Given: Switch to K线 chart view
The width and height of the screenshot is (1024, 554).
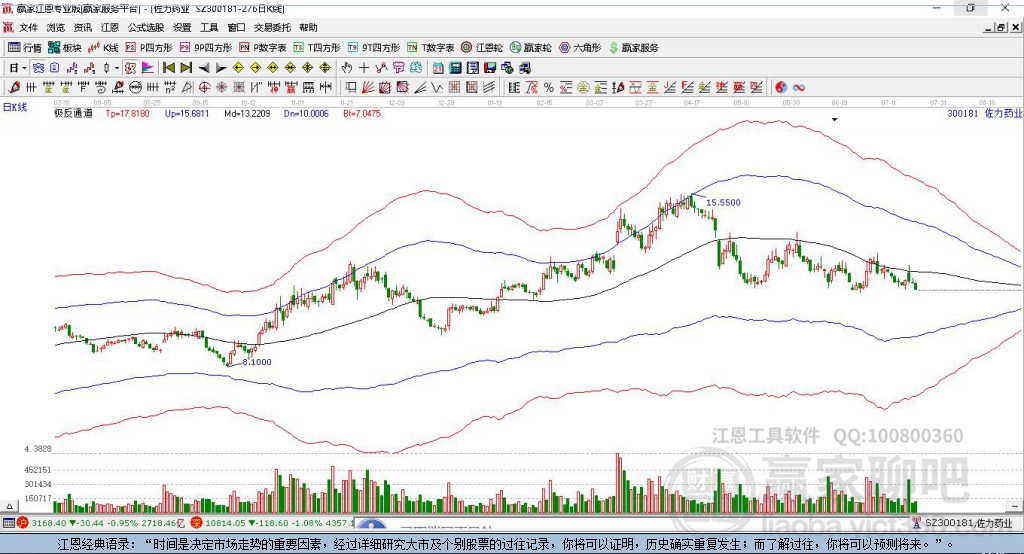Looking at the screenshot, I should coord(103,48).
